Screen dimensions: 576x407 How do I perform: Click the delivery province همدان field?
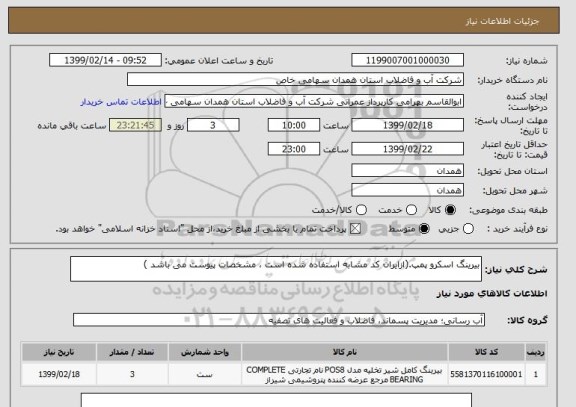407,171
